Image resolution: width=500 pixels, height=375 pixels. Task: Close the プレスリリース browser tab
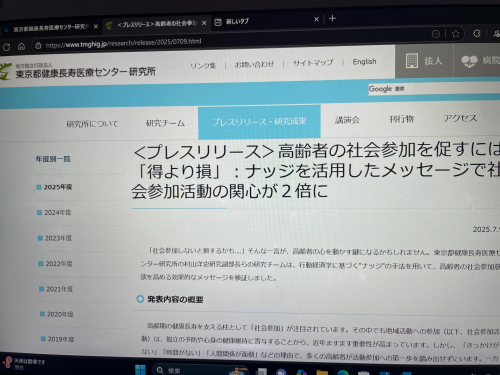tap(204, 23)
